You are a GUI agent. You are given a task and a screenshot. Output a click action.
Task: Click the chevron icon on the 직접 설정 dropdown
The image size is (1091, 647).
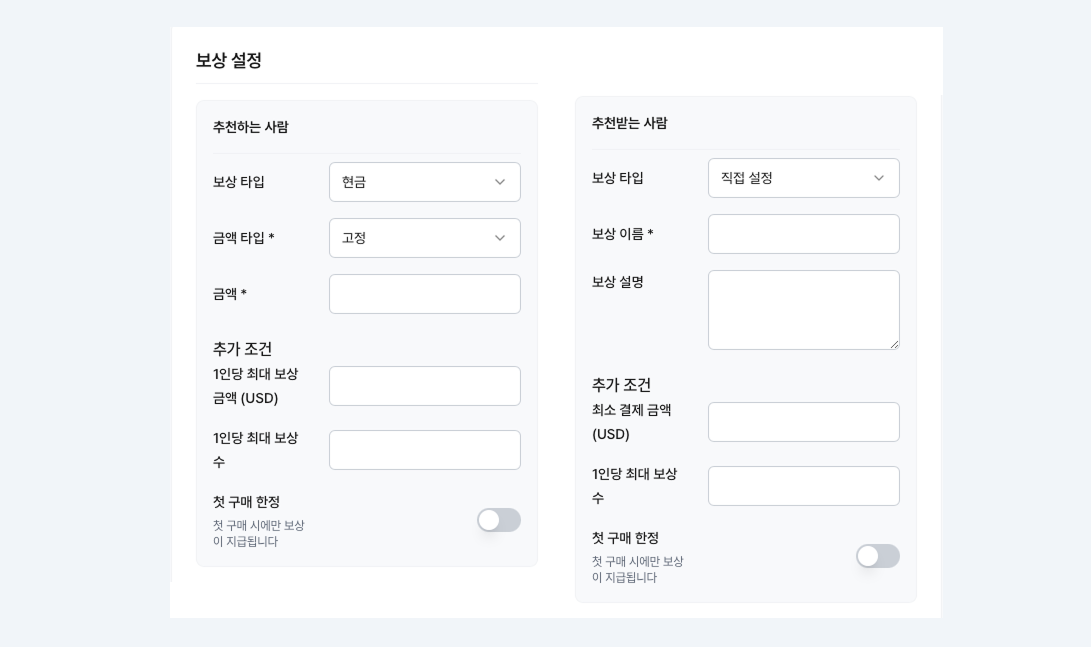tap(879, 178)
